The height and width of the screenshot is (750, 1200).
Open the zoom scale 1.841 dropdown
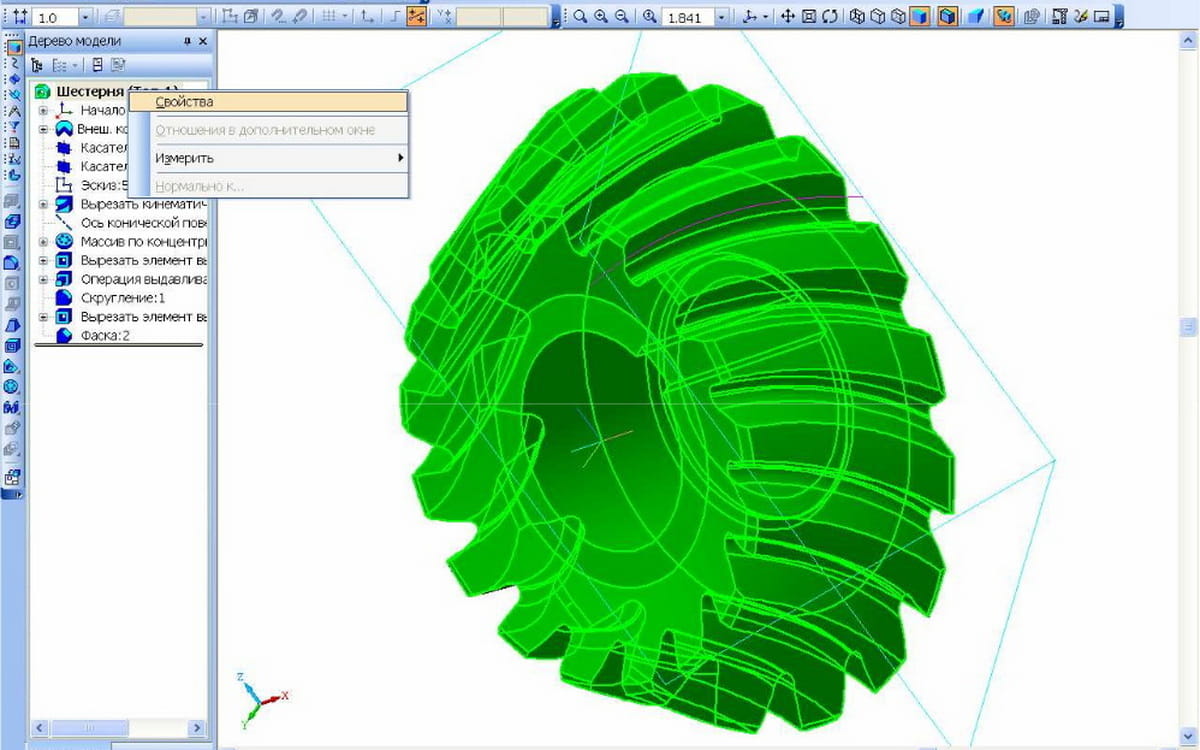coord(721,17)
